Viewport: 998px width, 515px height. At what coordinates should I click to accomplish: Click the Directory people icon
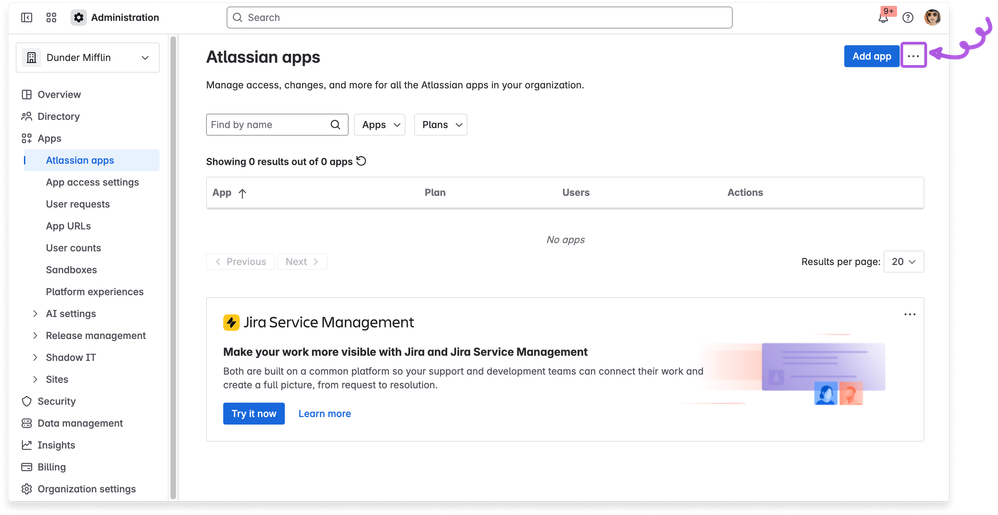point(26,116)
